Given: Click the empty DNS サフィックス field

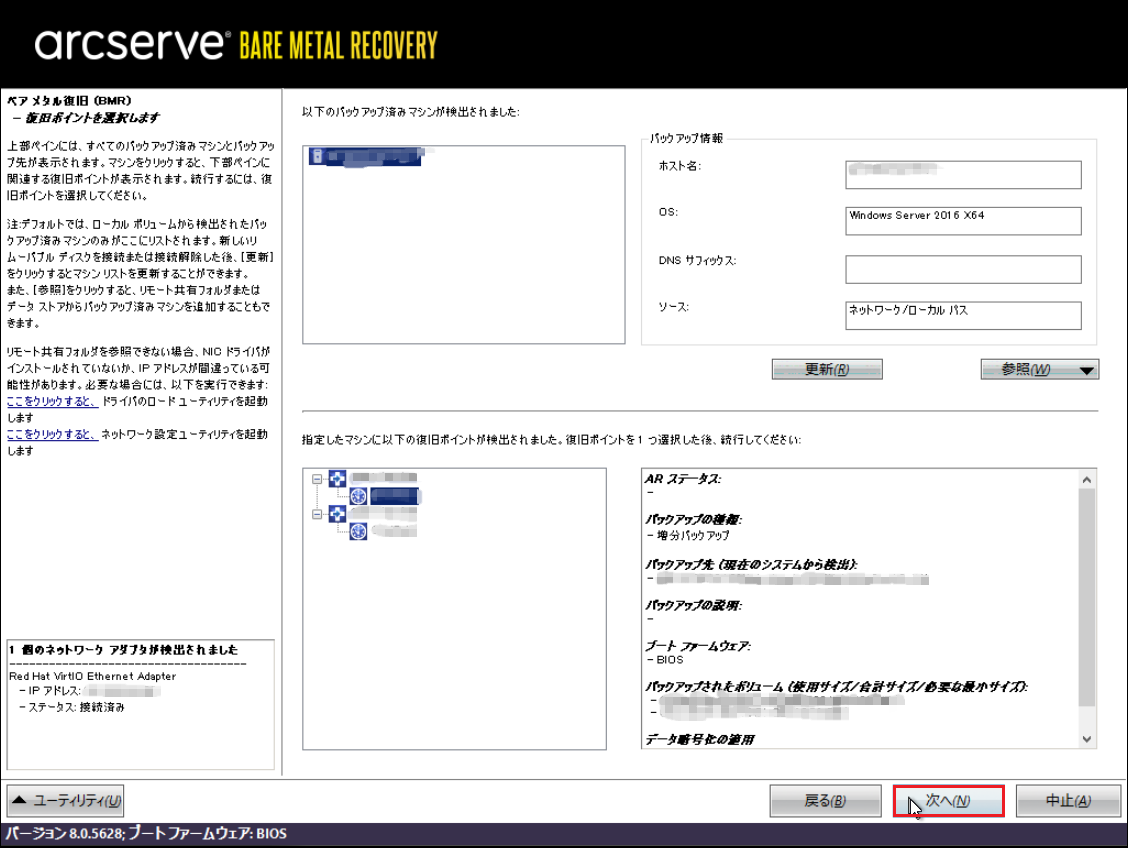Looking at the screenshot, I should click(963, 269).
